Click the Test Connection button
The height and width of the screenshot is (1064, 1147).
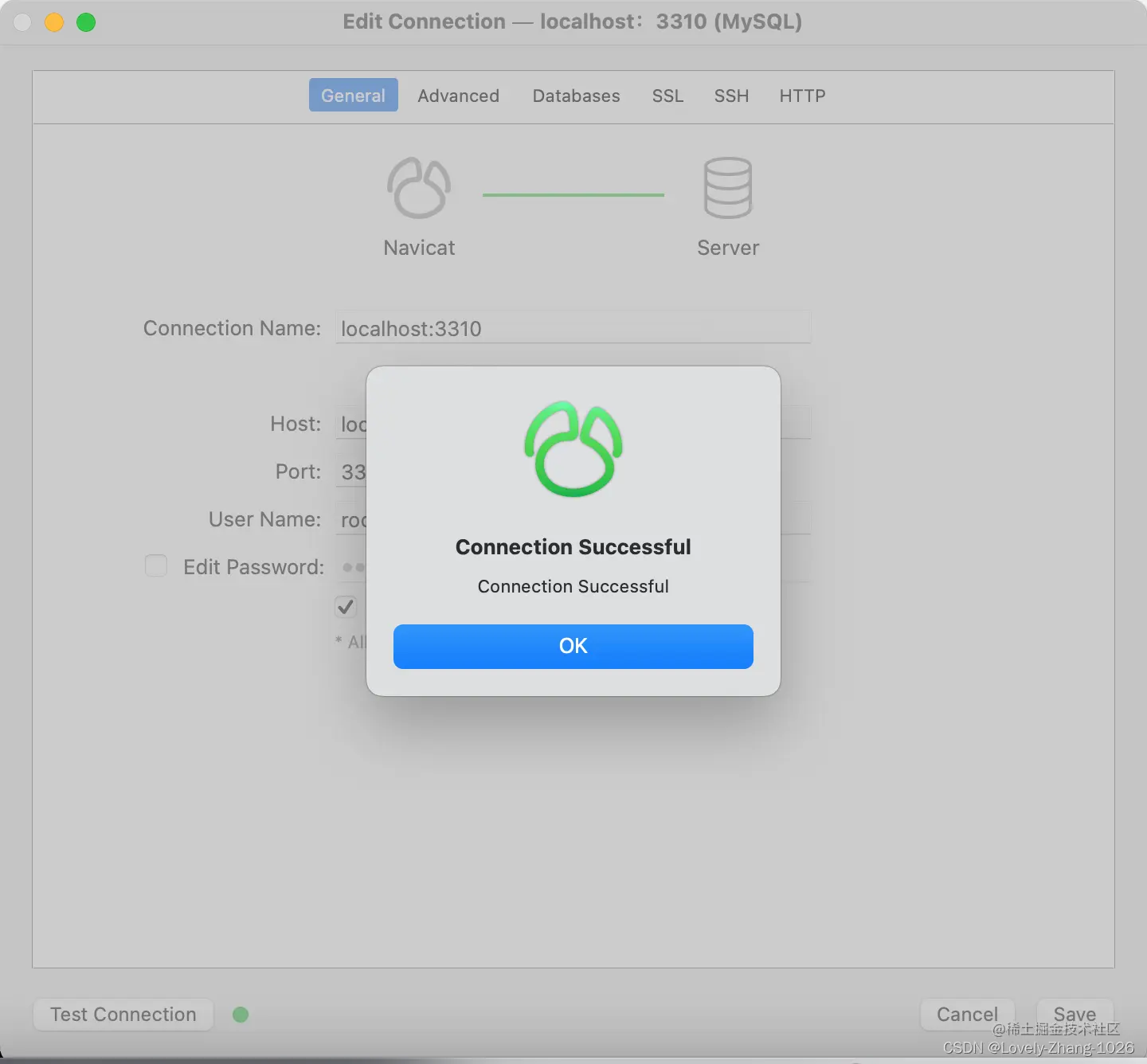coord(123,1015)
